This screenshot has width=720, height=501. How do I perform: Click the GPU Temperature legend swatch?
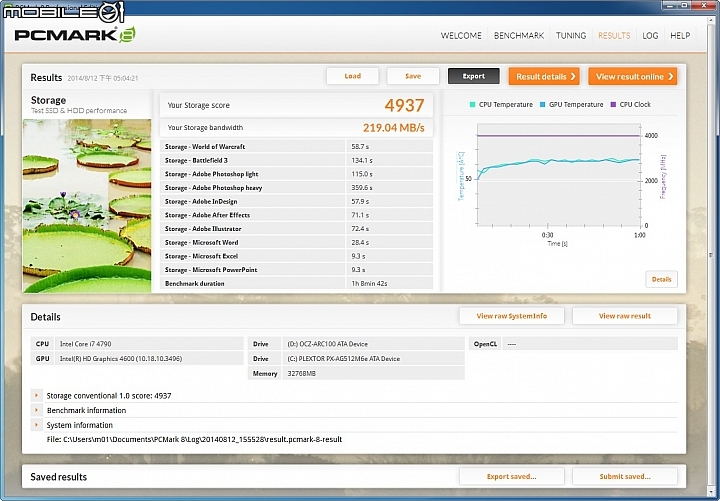543,105
